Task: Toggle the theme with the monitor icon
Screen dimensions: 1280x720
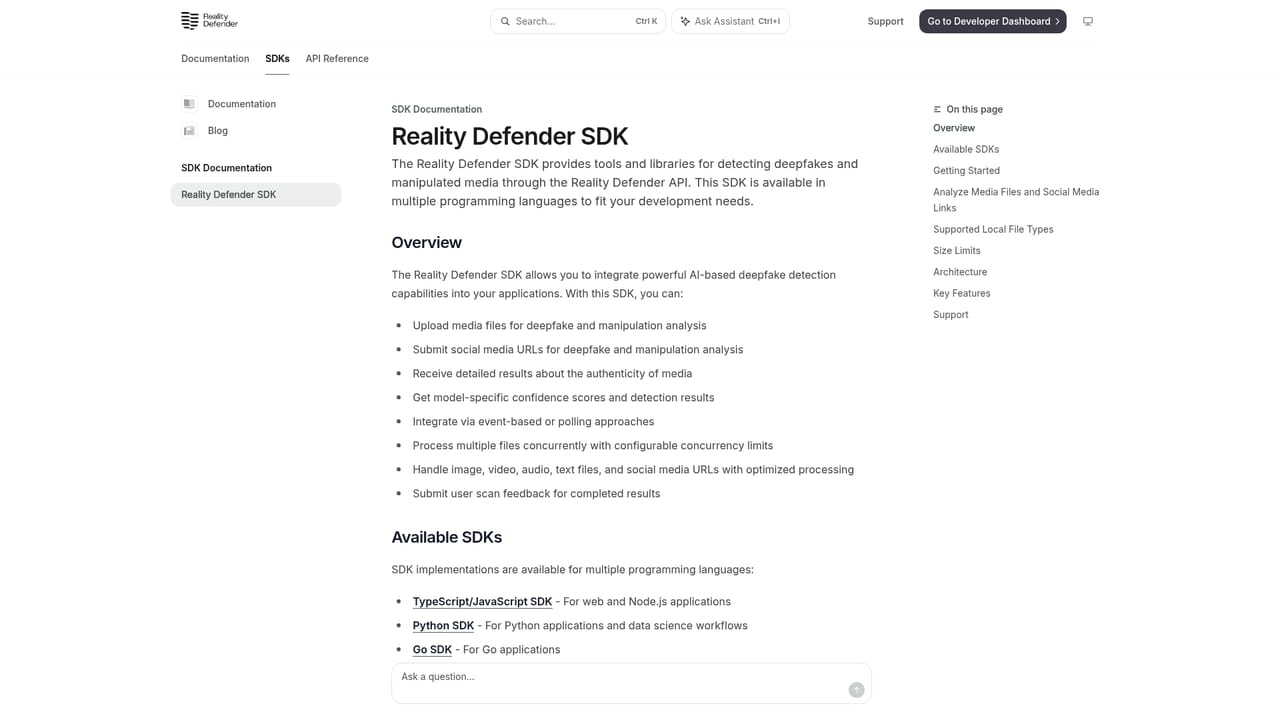Action: pos(1088,21)
